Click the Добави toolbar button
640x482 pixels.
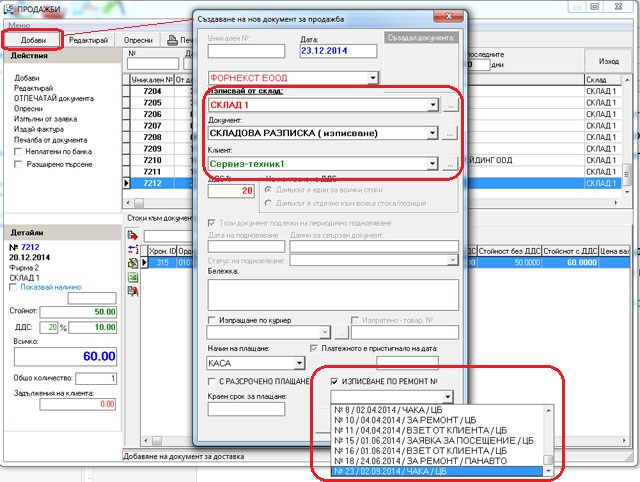32,39
